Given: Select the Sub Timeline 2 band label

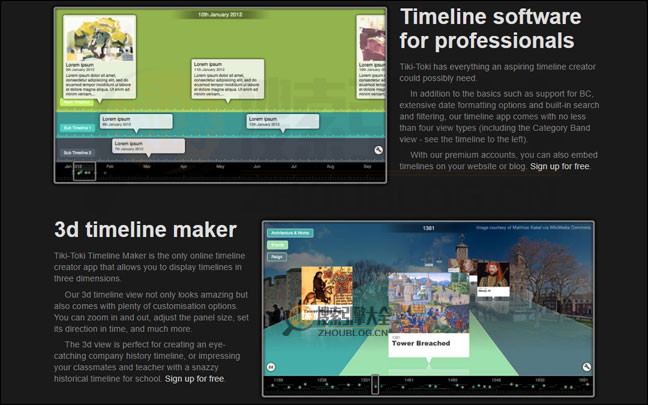Looking at the screenshot, I should 77,152.
